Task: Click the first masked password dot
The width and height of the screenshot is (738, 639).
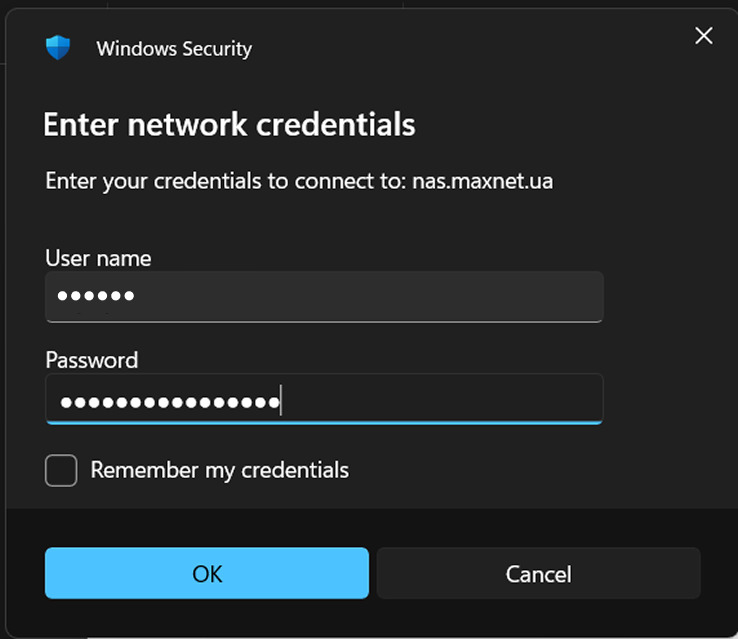Action: click(66, 403)
